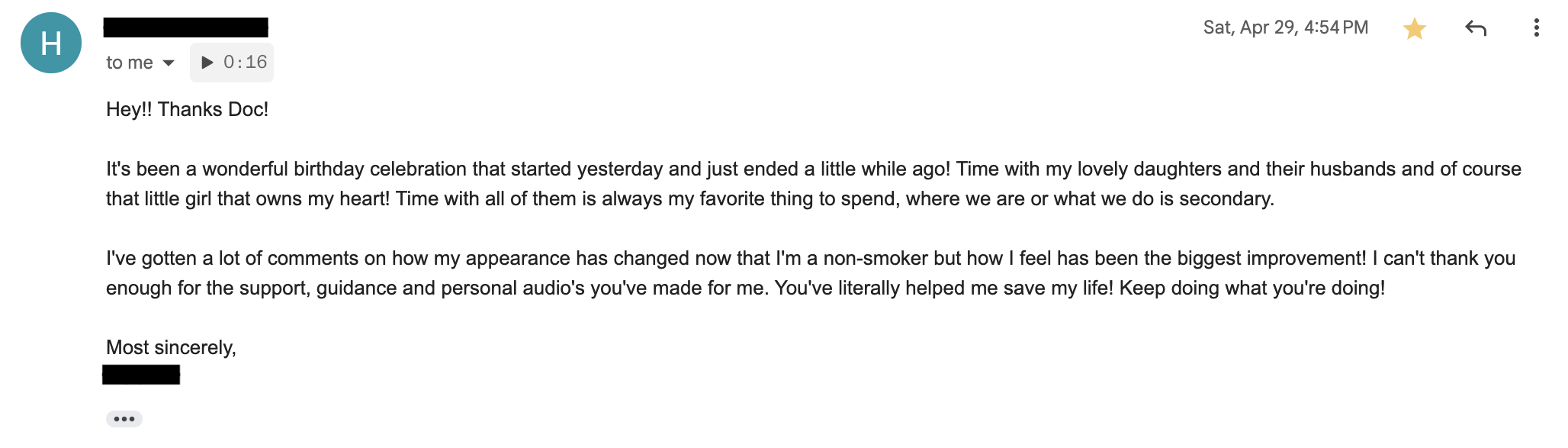This screenshot has width=1568, height=448.
Task: Click the reply arrow icon
Action: pyautogui.click(x=1476, y=29)
